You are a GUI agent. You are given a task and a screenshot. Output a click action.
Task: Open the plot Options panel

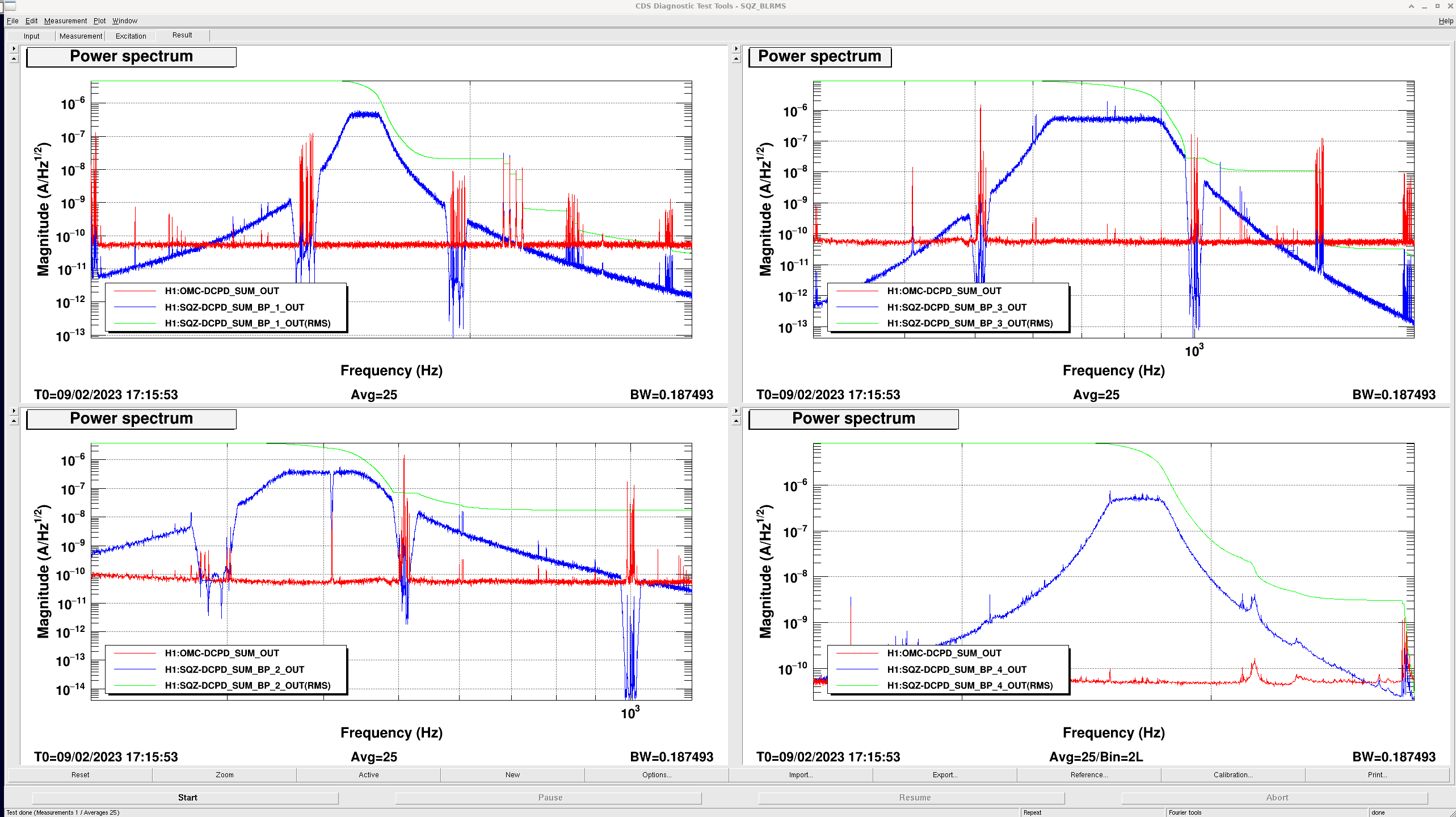click(657, 775)
